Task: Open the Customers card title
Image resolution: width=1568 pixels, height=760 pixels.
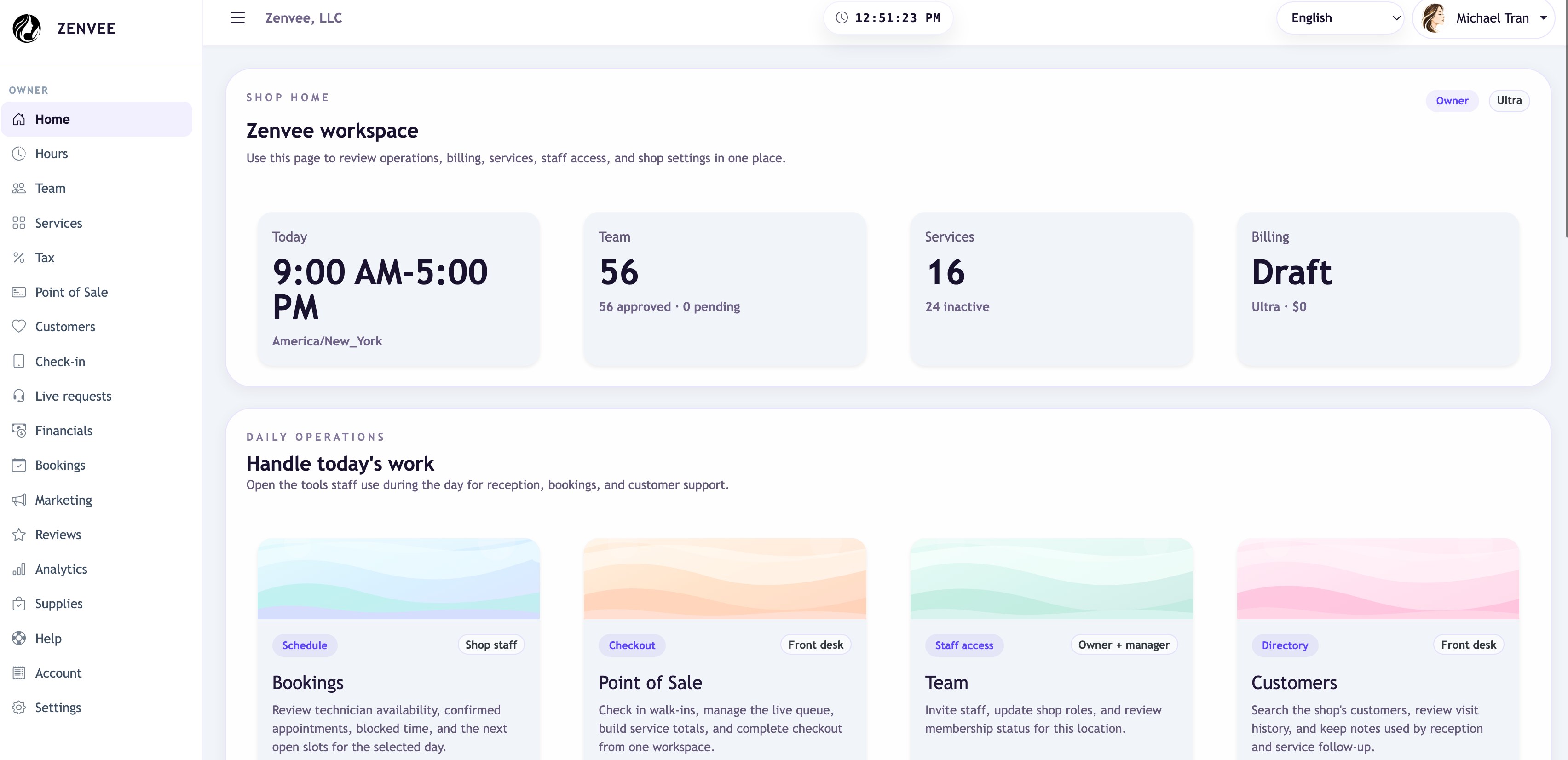Action: click(1294, 683)
